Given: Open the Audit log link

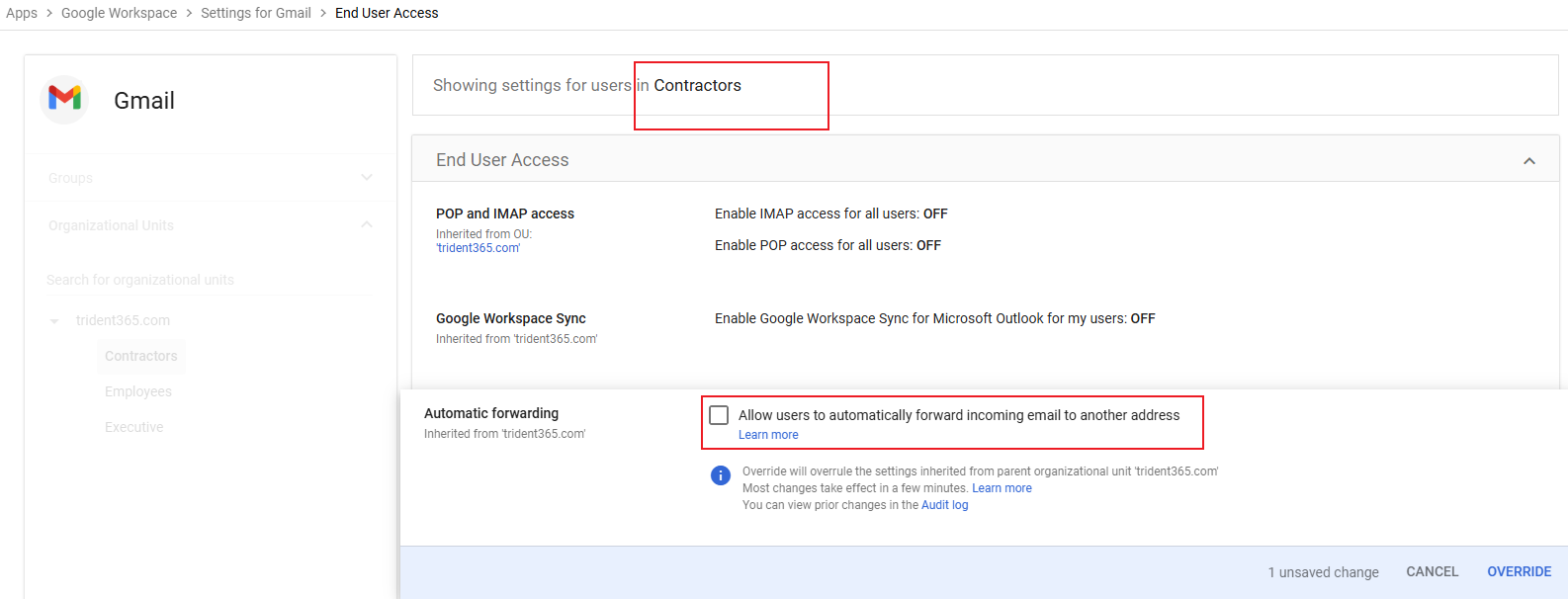Looking at the screenshot, I should pyautogui.click(x=944, y=505).
